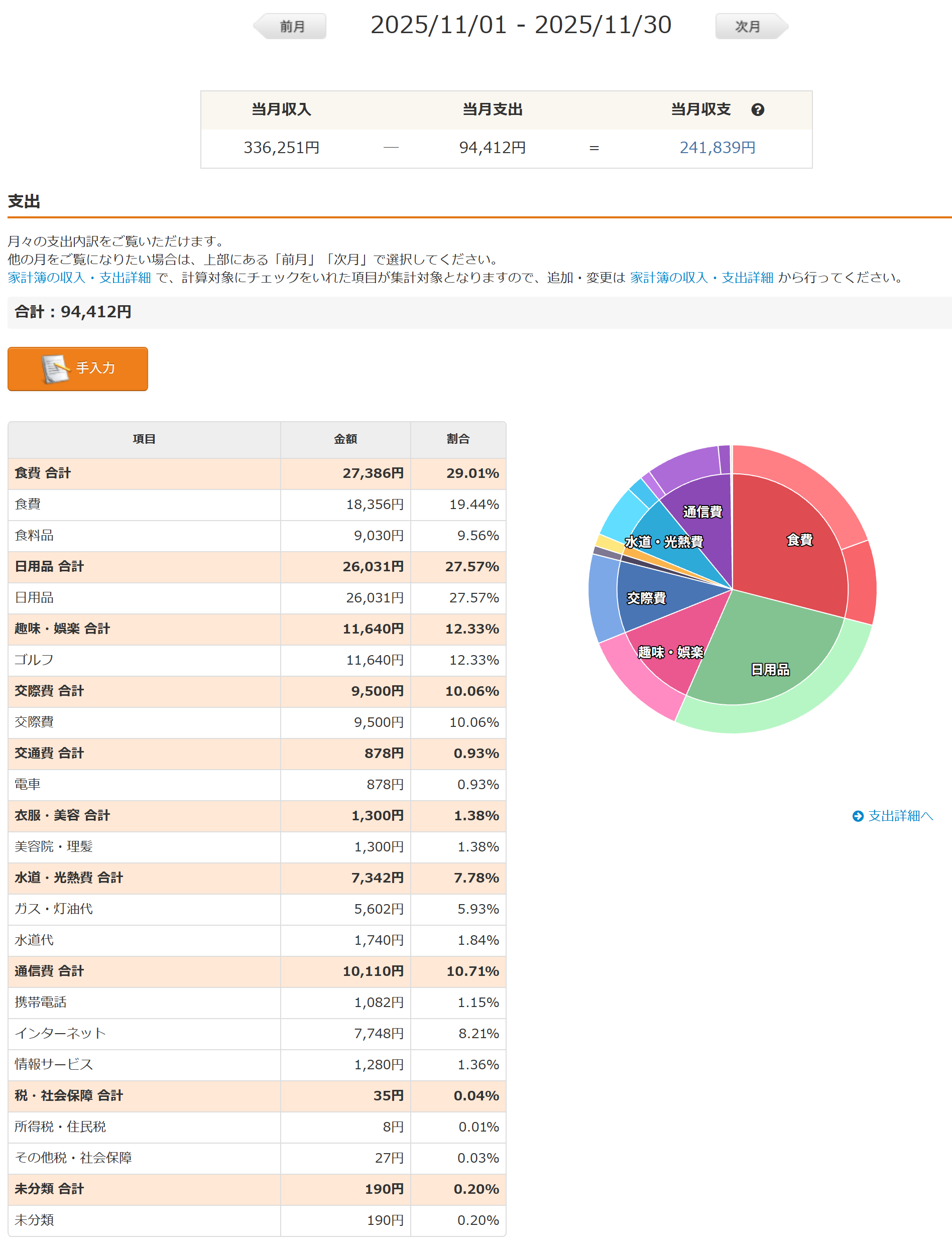Select the 食費 合計 table row
Viewport: 952px width, 1248px height.
point(257,473)
